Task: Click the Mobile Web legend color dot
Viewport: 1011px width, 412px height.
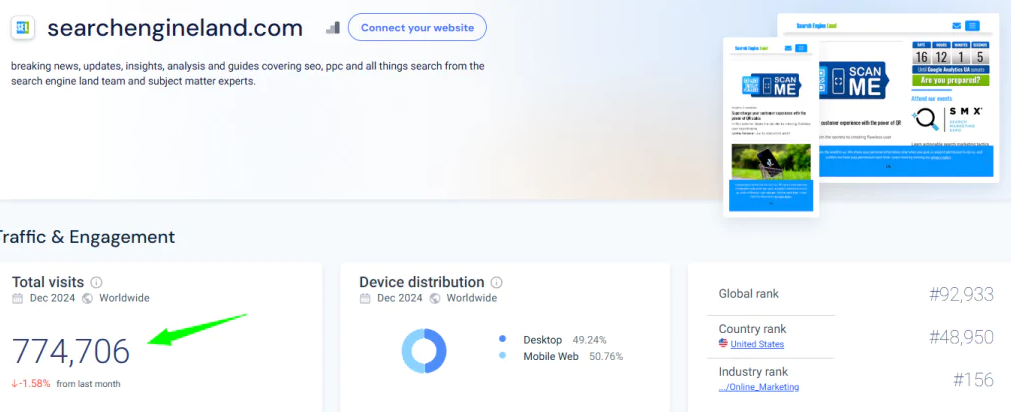Action: pyautogui.click(x=503, y=356)
